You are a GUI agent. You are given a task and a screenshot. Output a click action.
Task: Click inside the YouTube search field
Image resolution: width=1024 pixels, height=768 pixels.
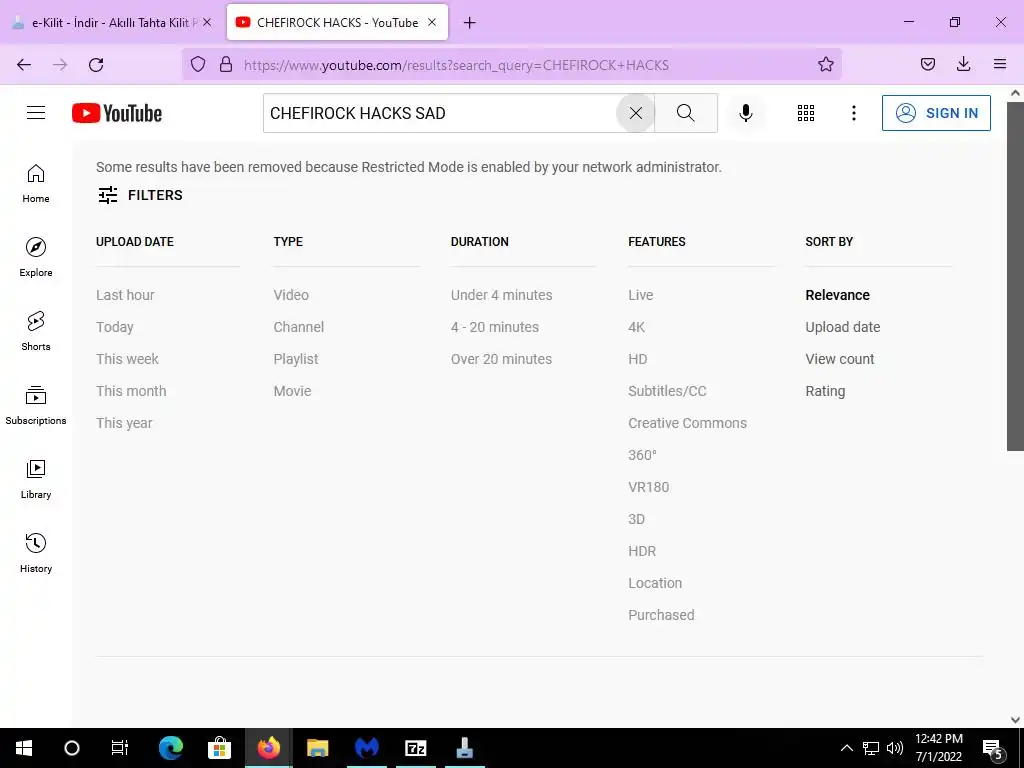tap(441, 113)
